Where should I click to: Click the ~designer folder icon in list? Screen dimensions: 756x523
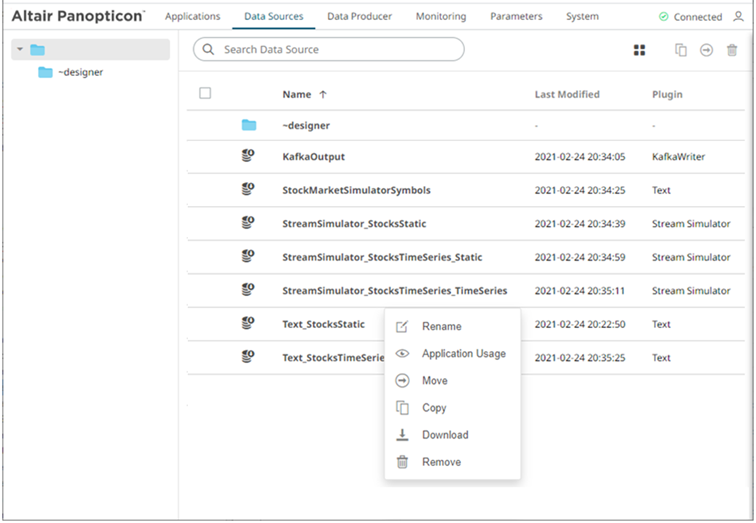pos(249,125)
